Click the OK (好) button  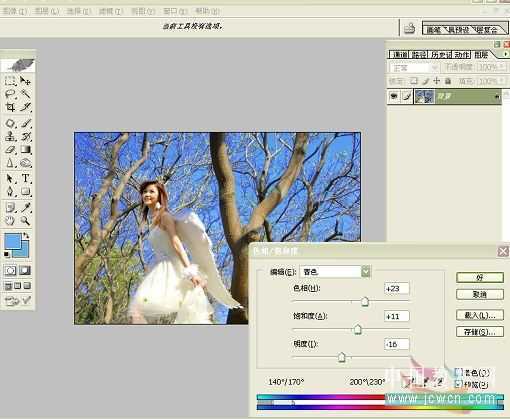tap(479, 277)
